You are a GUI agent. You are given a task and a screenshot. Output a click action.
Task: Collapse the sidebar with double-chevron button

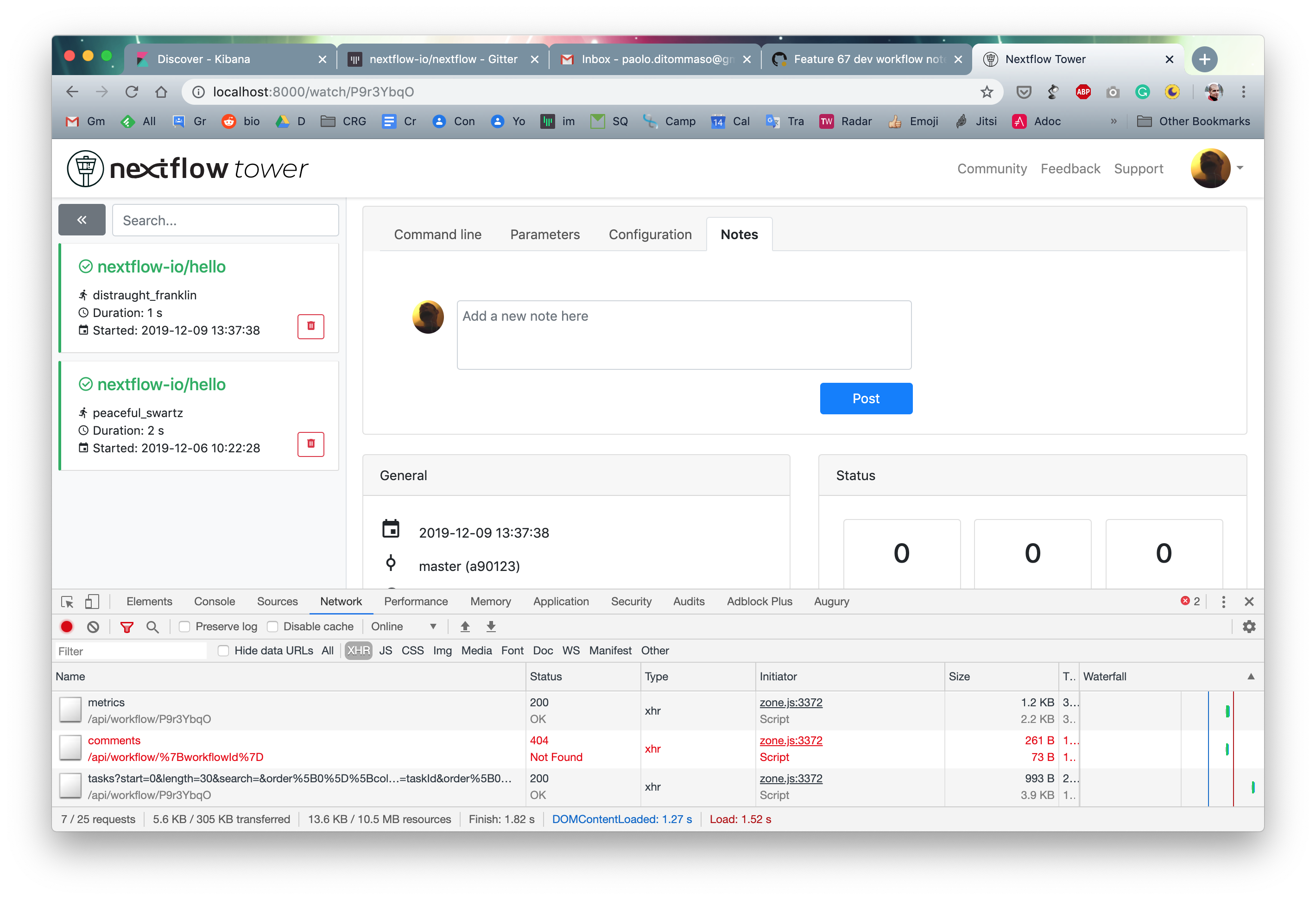click(x=82, y=220)
